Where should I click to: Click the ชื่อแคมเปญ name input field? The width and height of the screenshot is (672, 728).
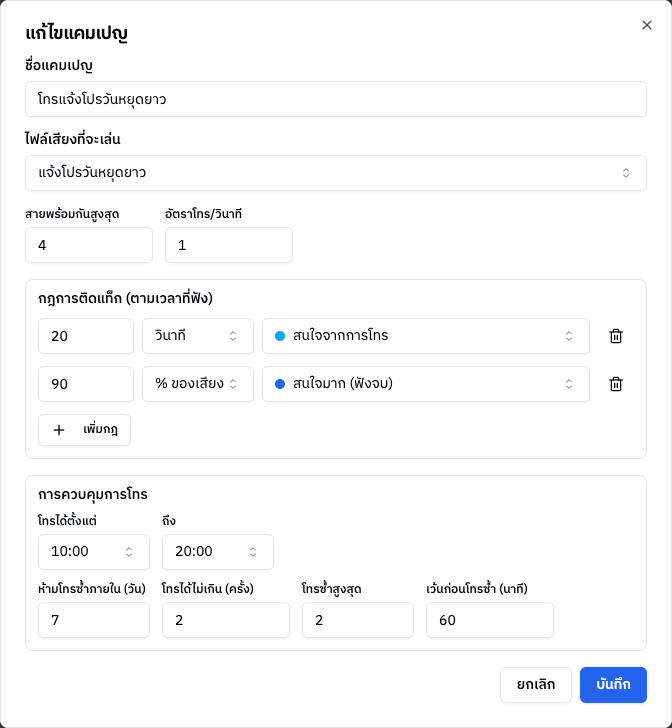pos(336,99)
